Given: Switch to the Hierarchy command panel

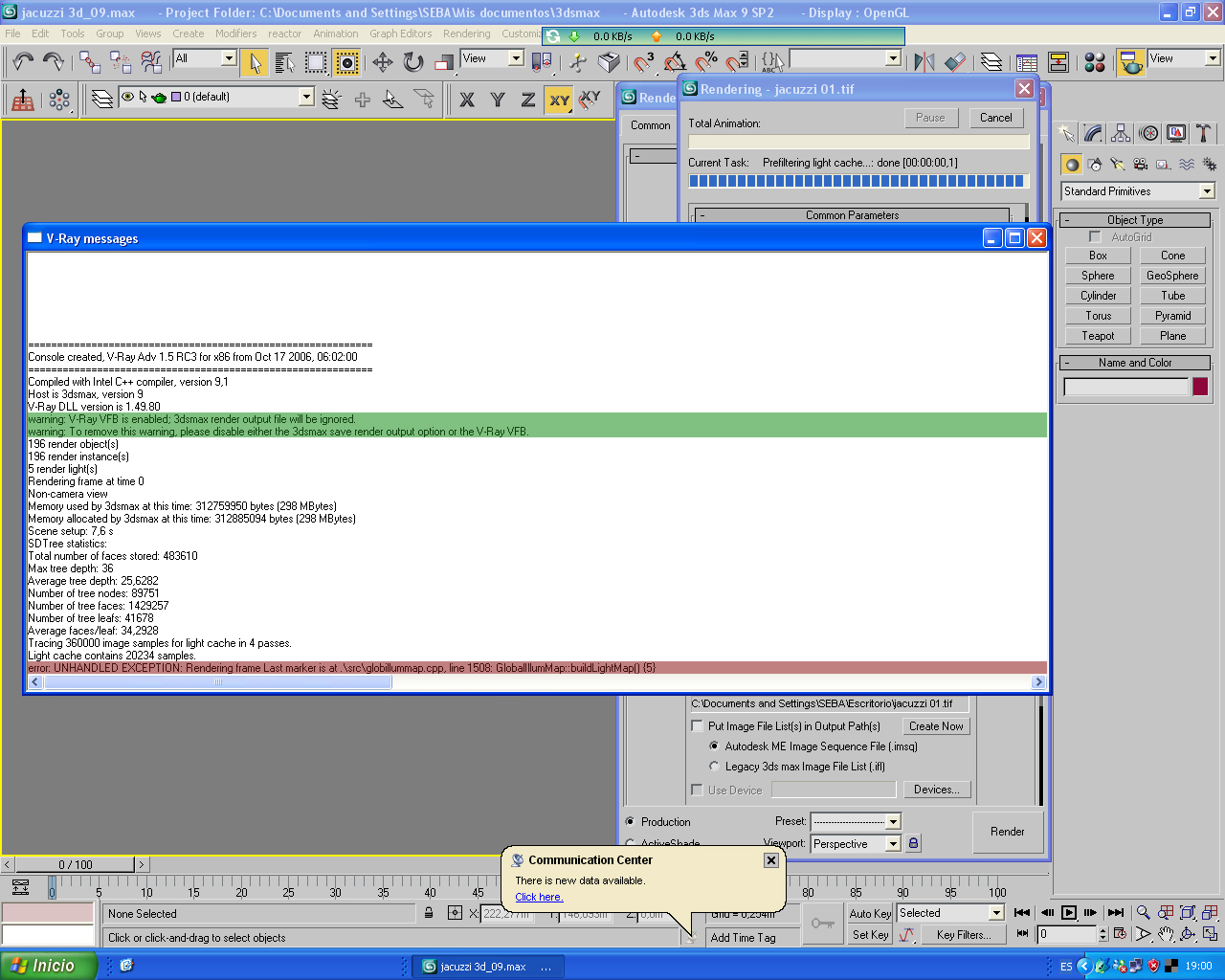Looking at the screenshot, I should (x=1121, y=133).
